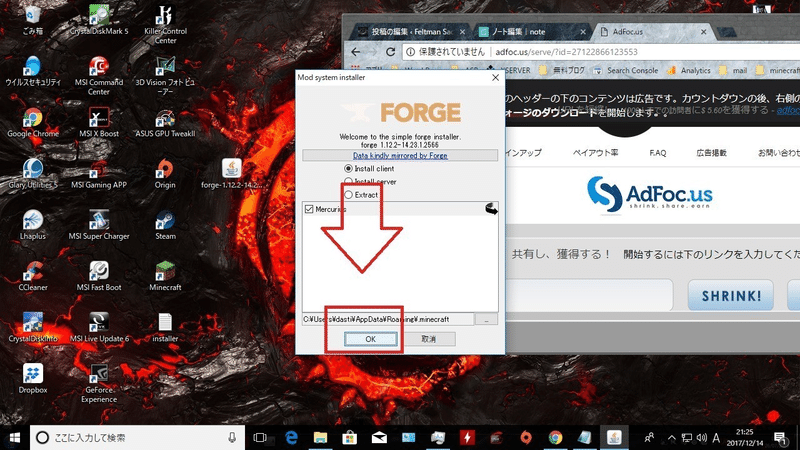Screen dimensions: 800x450
Task: Open CCleaner desktop icon
Action: coord(33,276)
